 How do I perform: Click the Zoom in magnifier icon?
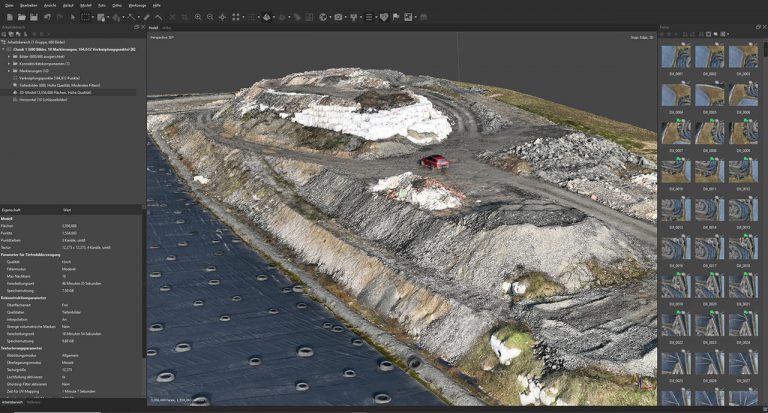[x=198, y=17]
